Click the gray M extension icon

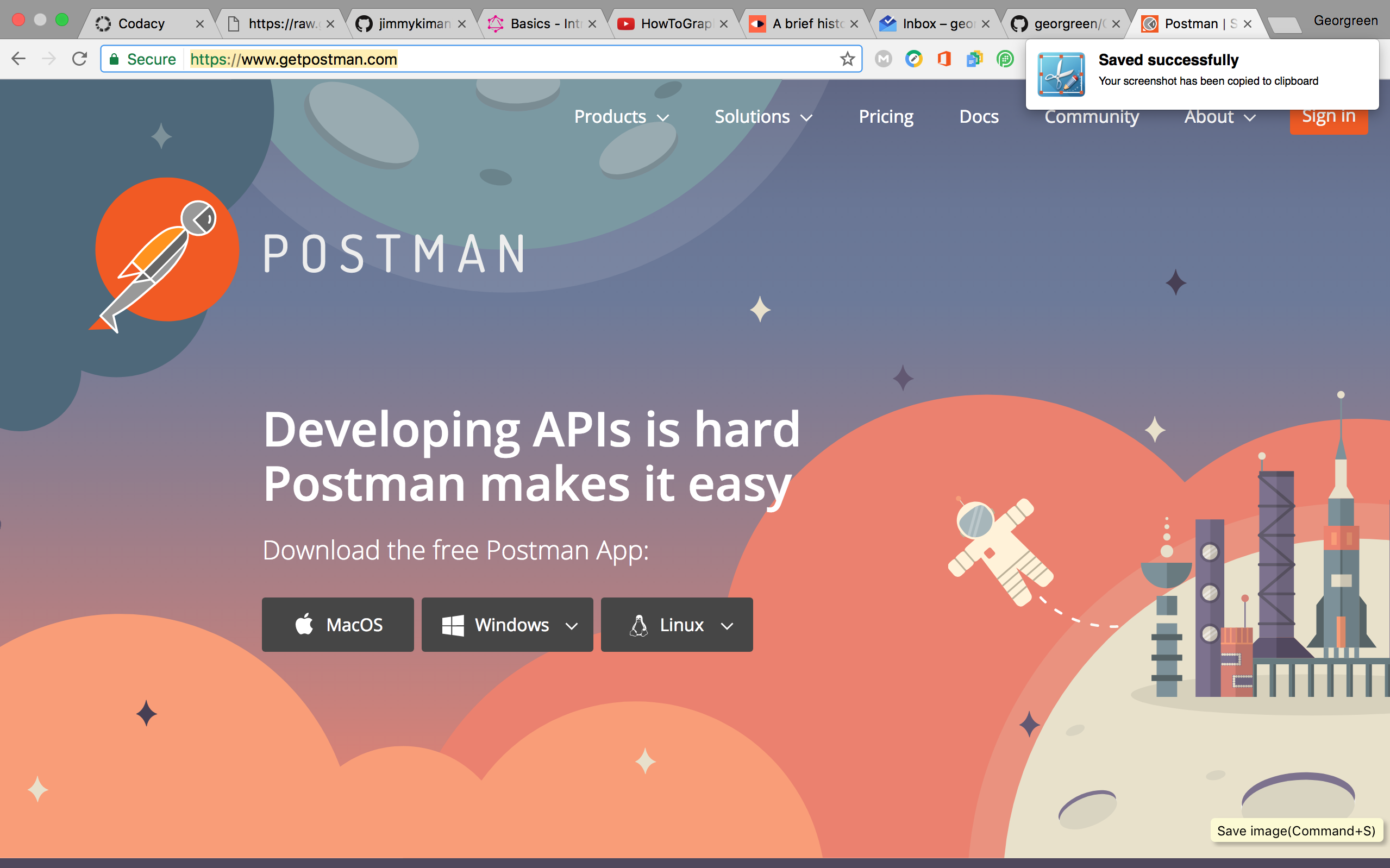click(883, 59)
